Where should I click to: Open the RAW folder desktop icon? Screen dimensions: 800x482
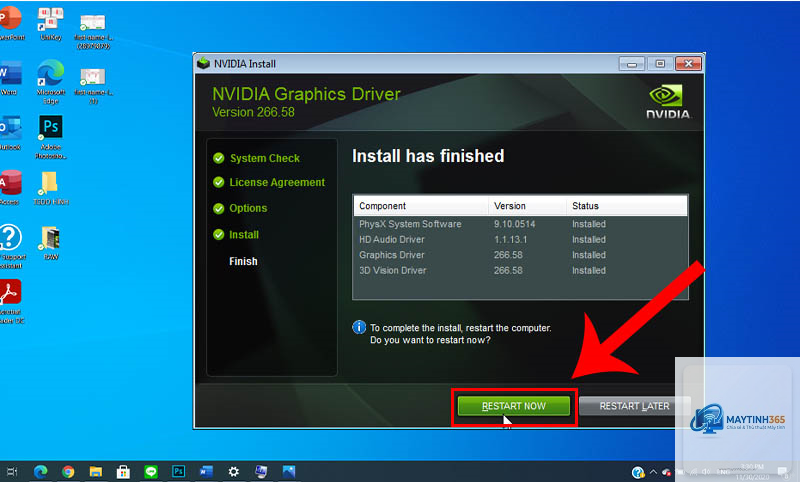click(51, 243)
